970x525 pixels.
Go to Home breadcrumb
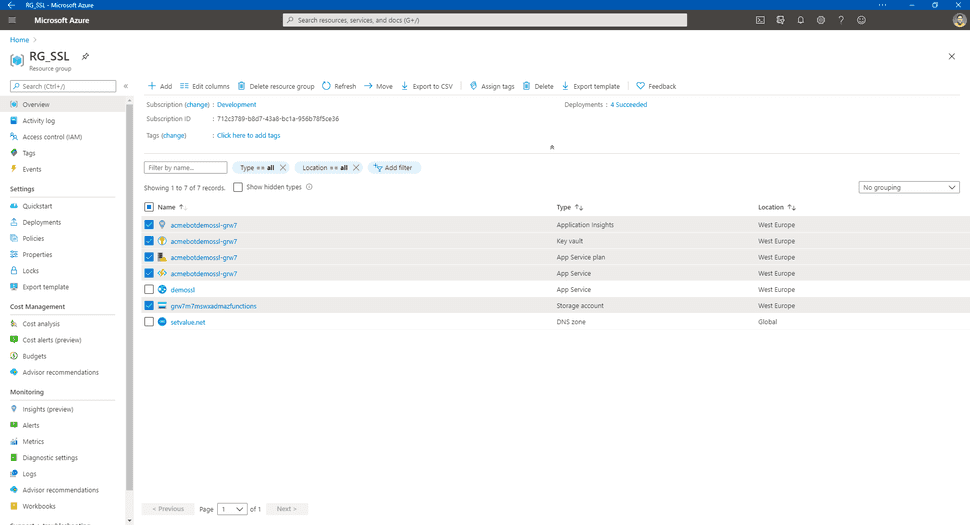point(19,40)
